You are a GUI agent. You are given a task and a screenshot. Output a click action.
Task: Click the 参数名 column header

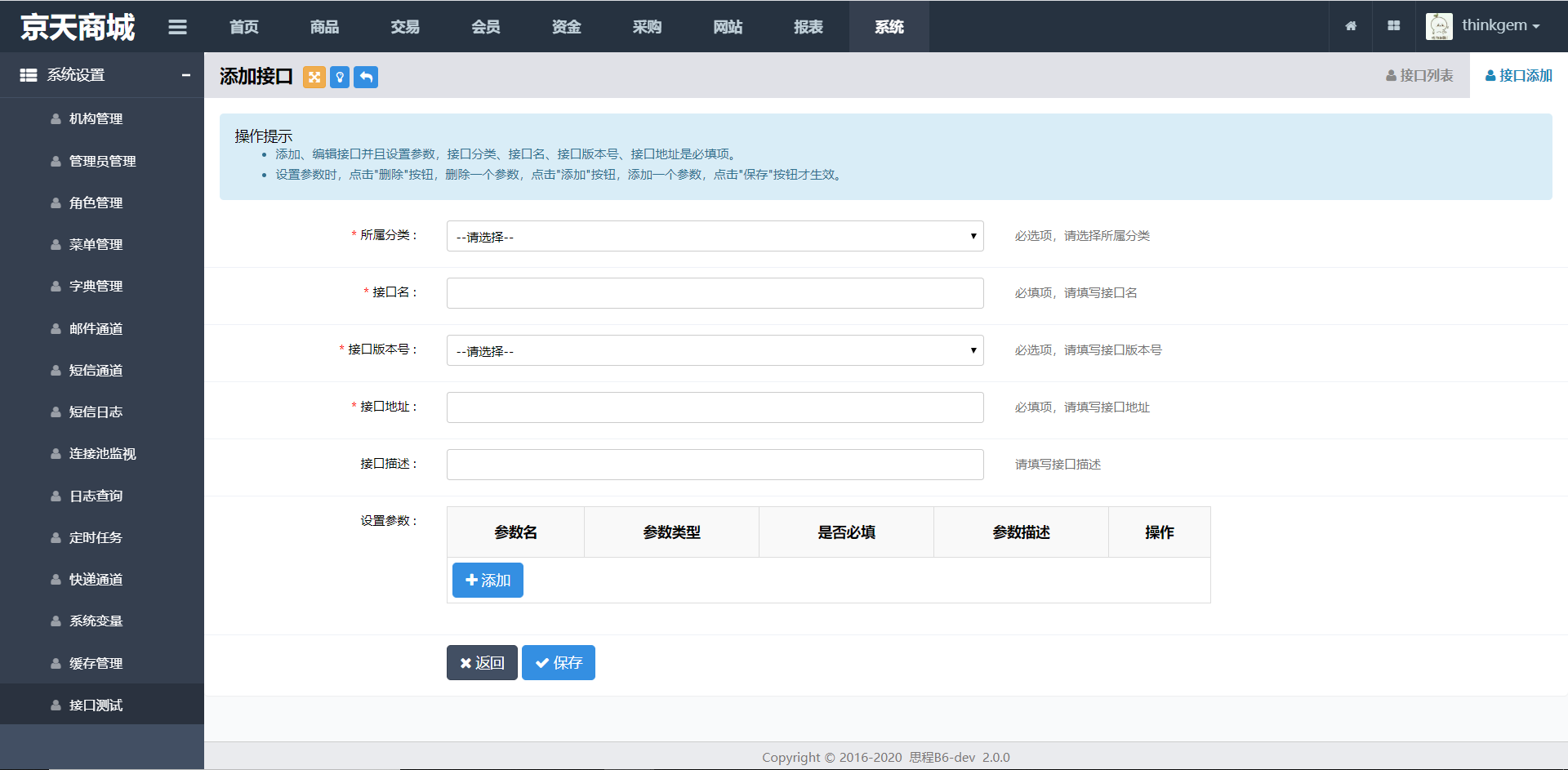coord(515,532)
